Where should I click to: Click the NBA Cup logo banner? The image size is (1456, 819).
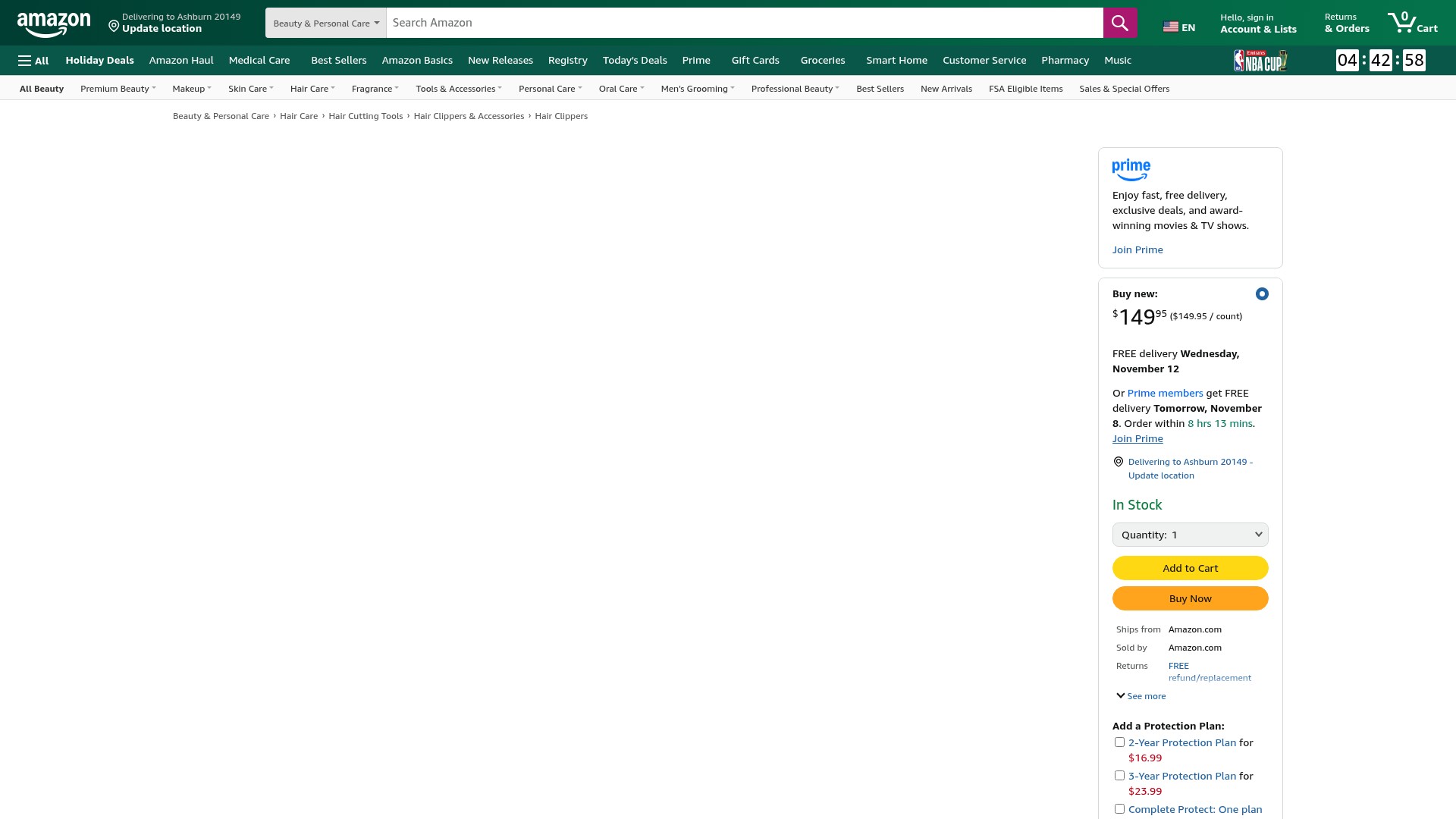click(1260, 60)
